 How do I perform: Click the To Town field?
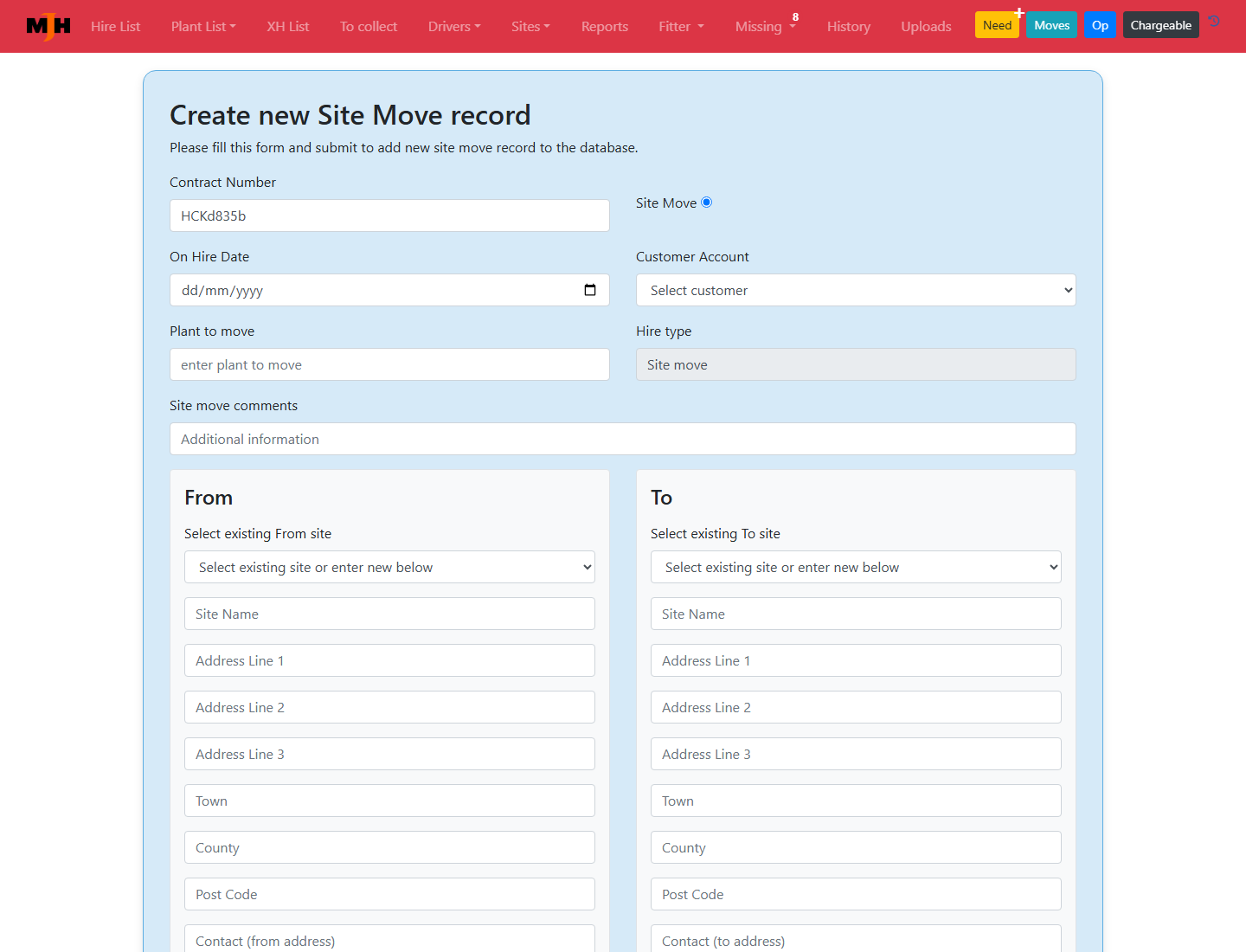[856, 801]
